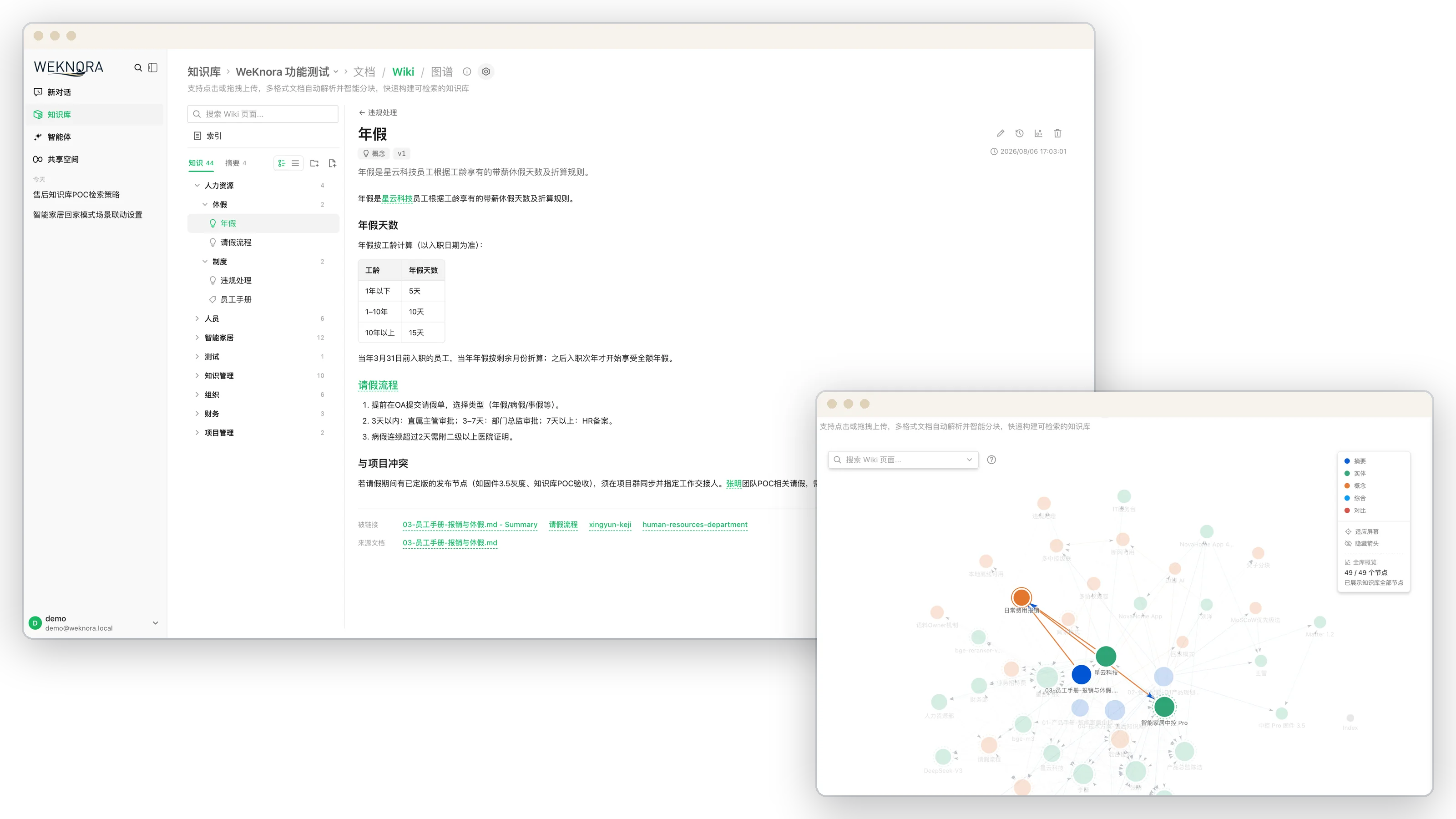
Task: Focus the 搜索 Wiki 页面 field in the main window
Action: coord(263,114)
